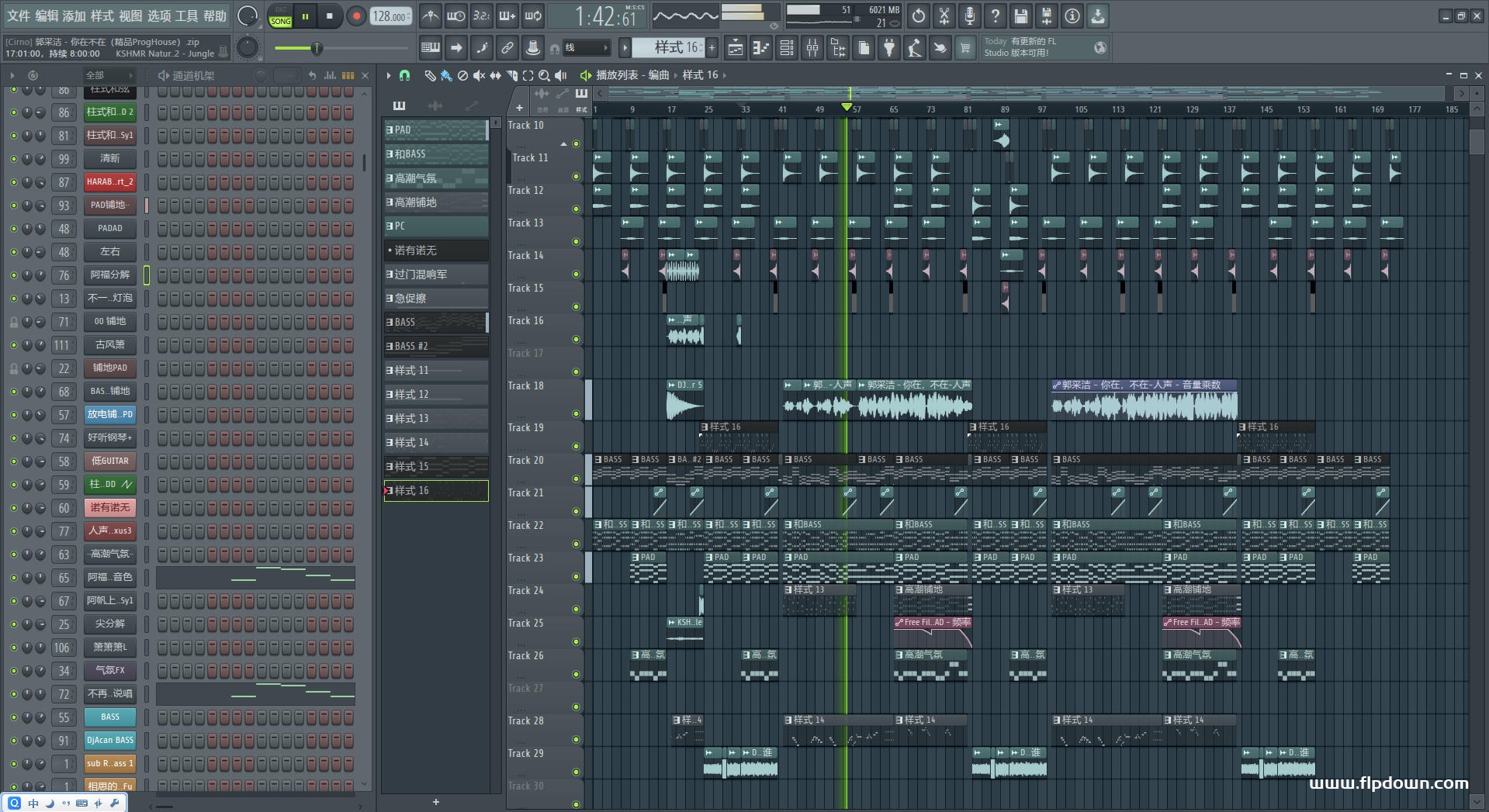The width and height of the screenshot is (1489, 812).
Task: Select the mute tool in playlist toolbar
Action: click(479, 75)
